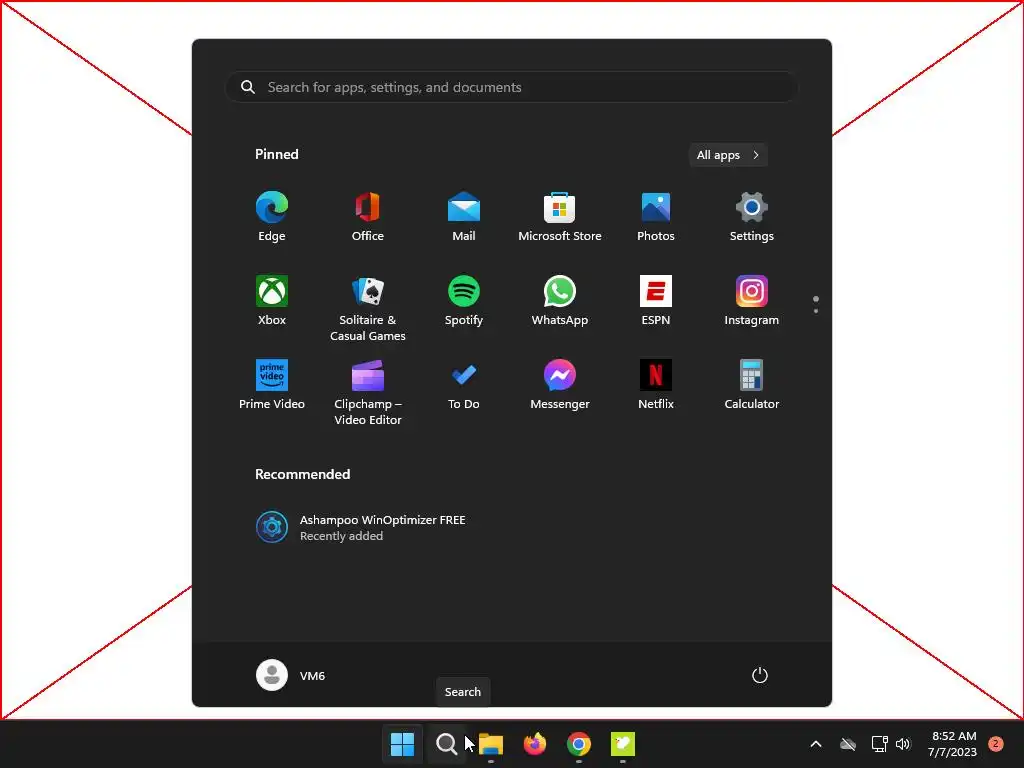Open Google Chrome from taskbar
1024x768 pixels.
[x=579, y=744]
